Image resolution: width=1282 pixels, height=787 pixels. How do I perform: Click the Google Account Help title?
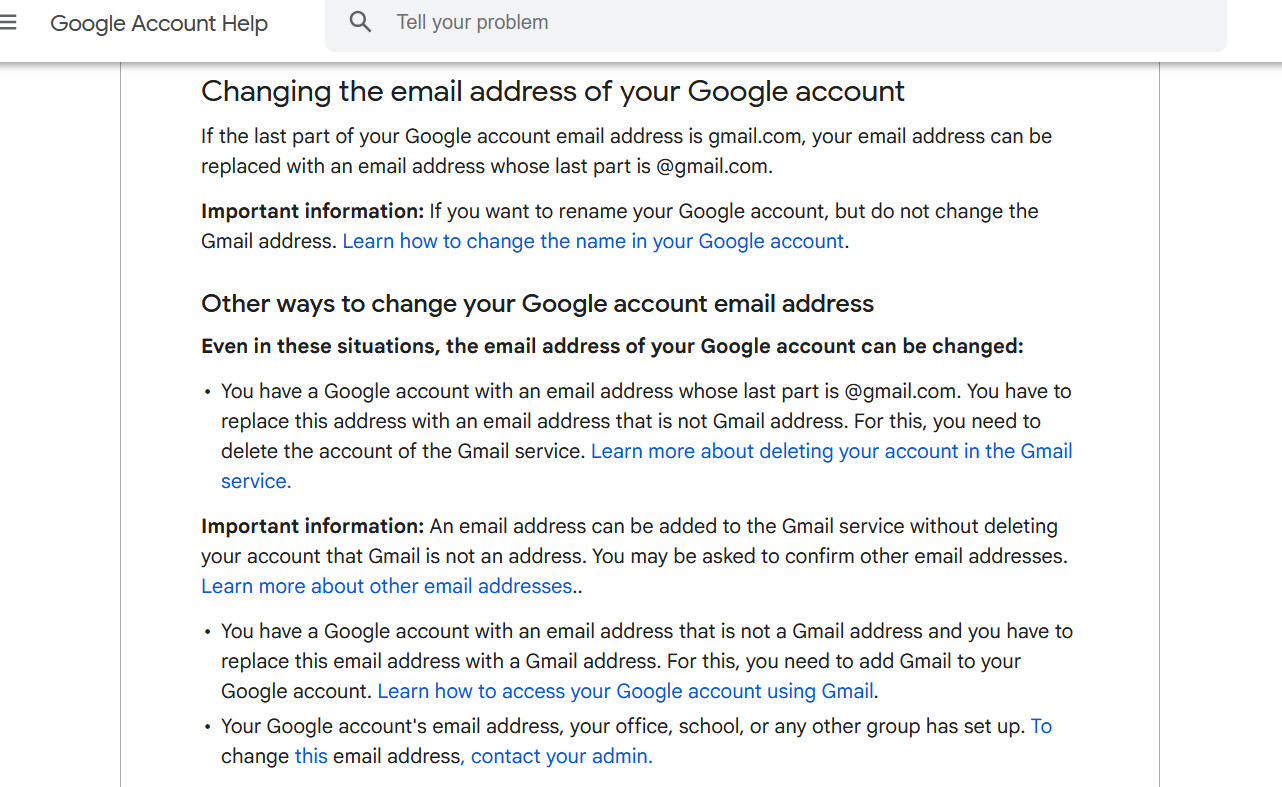159,23
